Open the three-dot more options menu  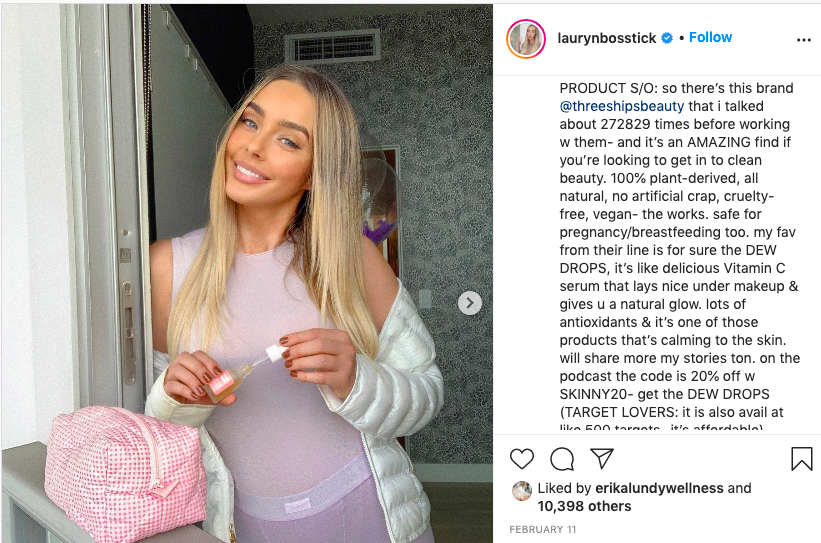pyautogui.click(x=804, y=40)
